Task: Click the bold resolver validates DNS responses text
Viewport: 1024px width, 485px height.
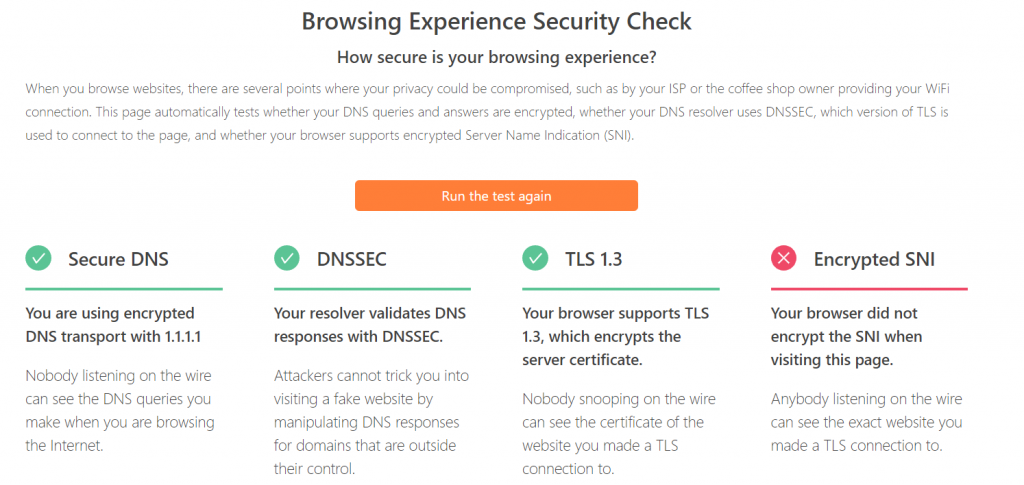Action: point(370,325)
